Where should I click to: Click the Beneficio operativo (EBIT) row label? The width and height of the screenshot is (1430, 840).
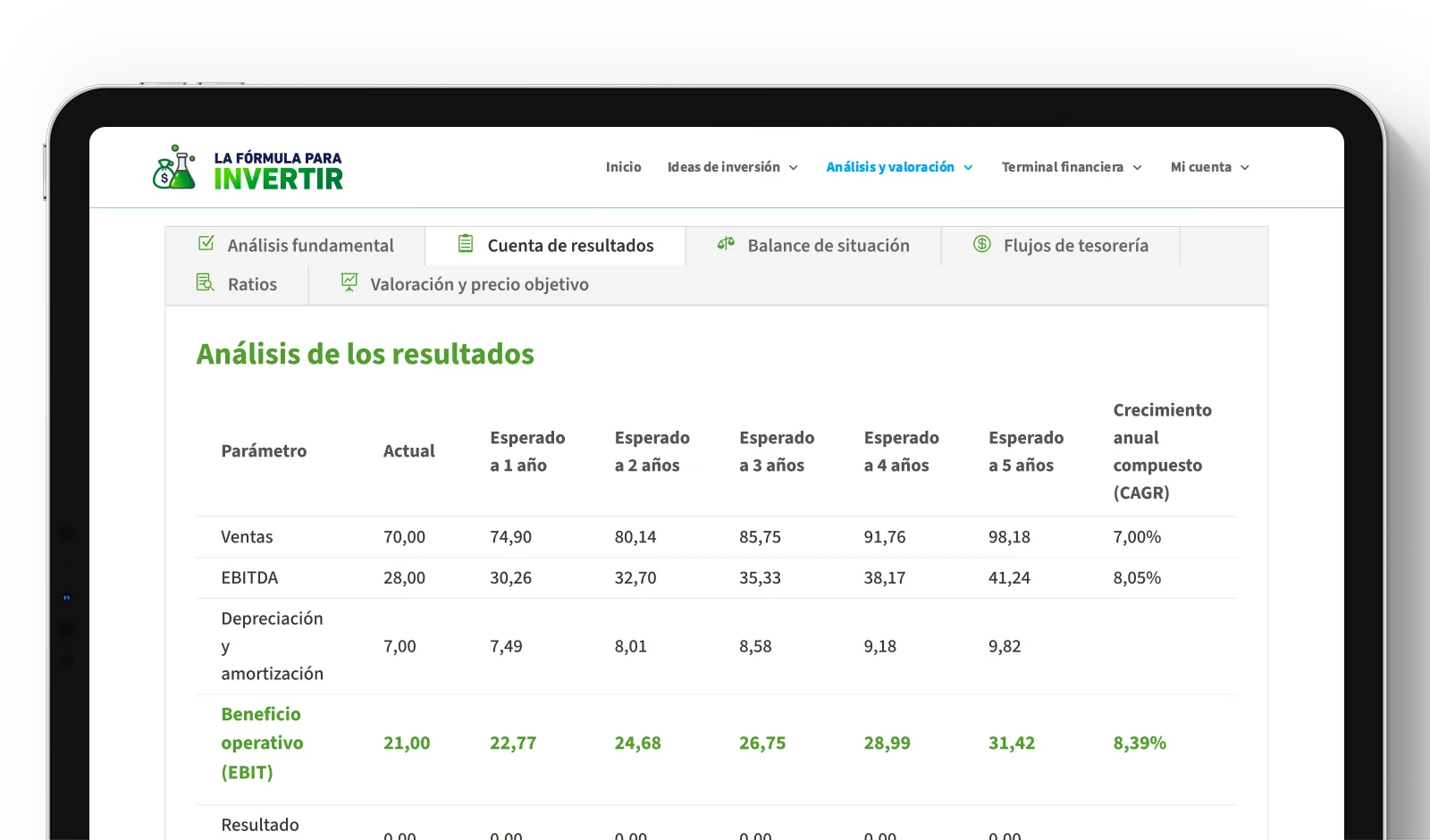coord(262,743)
